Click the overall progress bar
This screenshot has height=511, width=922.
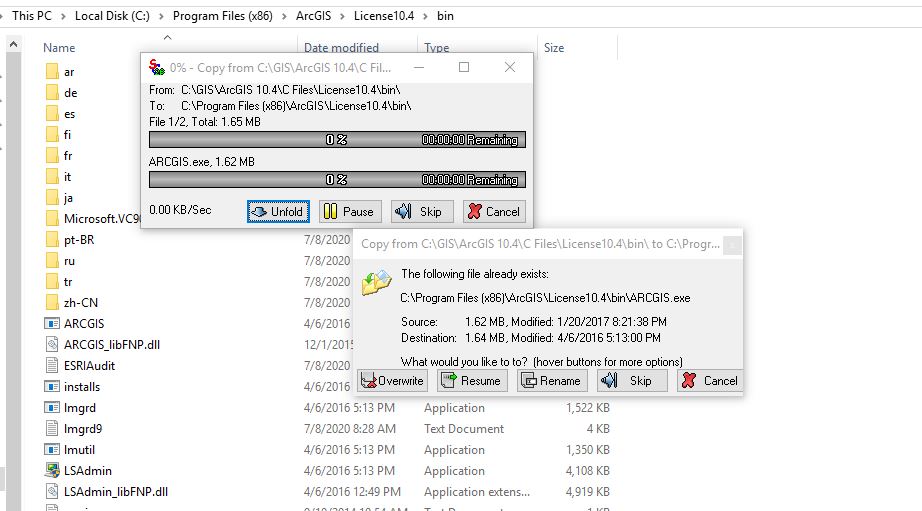tap(337, 140)
